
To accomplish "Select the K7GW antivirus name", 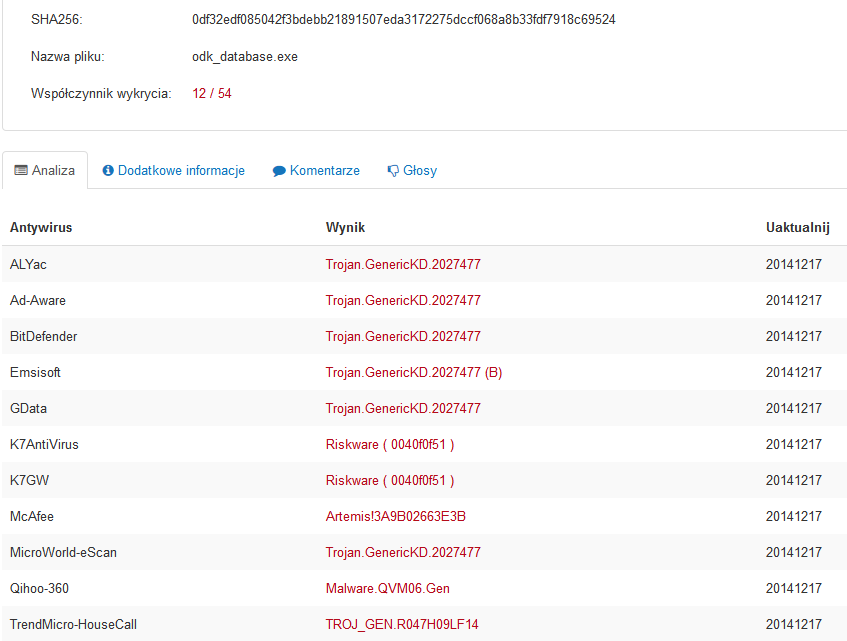I will click(x=29, y=481).
